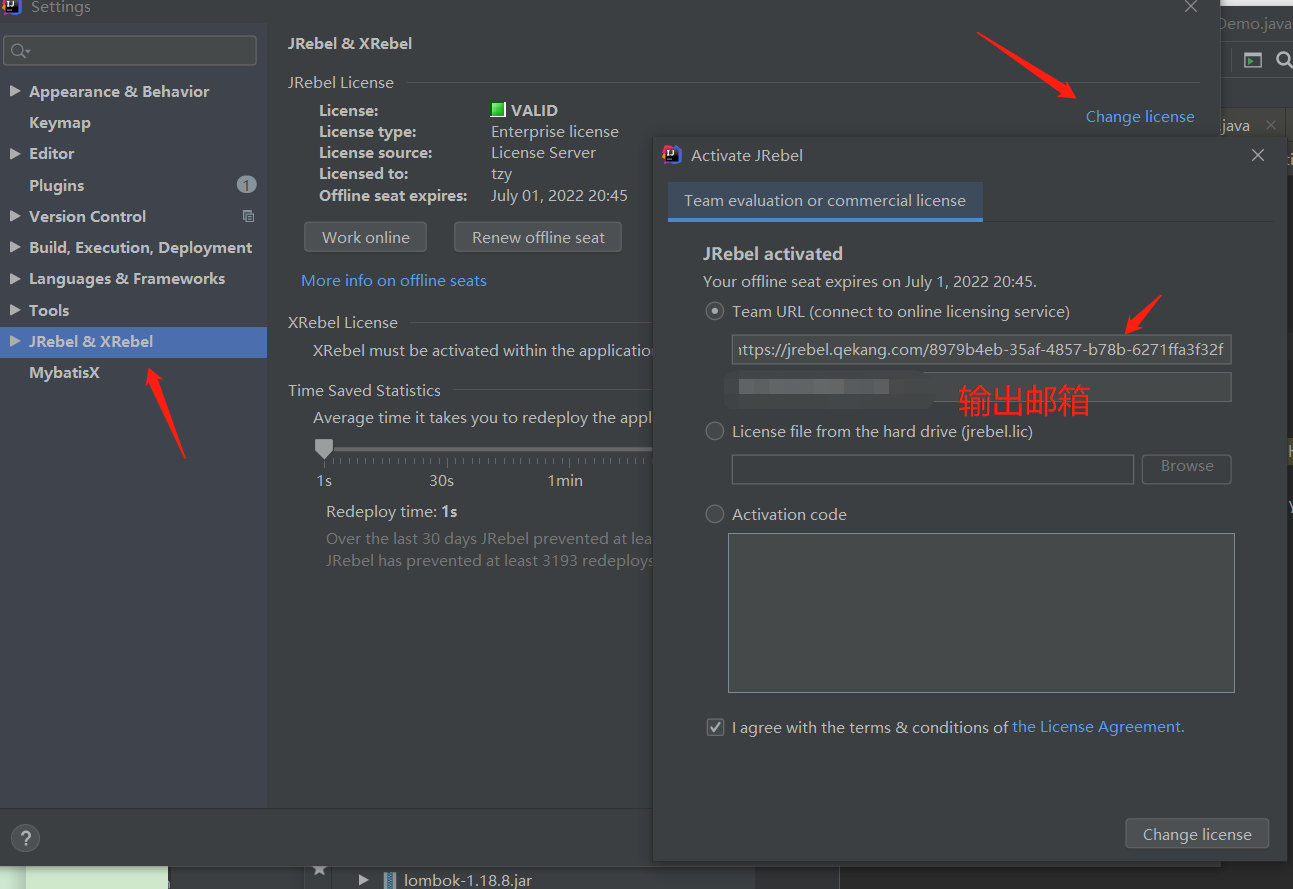Screen dimensions: 1293x889
Task: Click the Browse button for license file
Action: click(1187, 468)
